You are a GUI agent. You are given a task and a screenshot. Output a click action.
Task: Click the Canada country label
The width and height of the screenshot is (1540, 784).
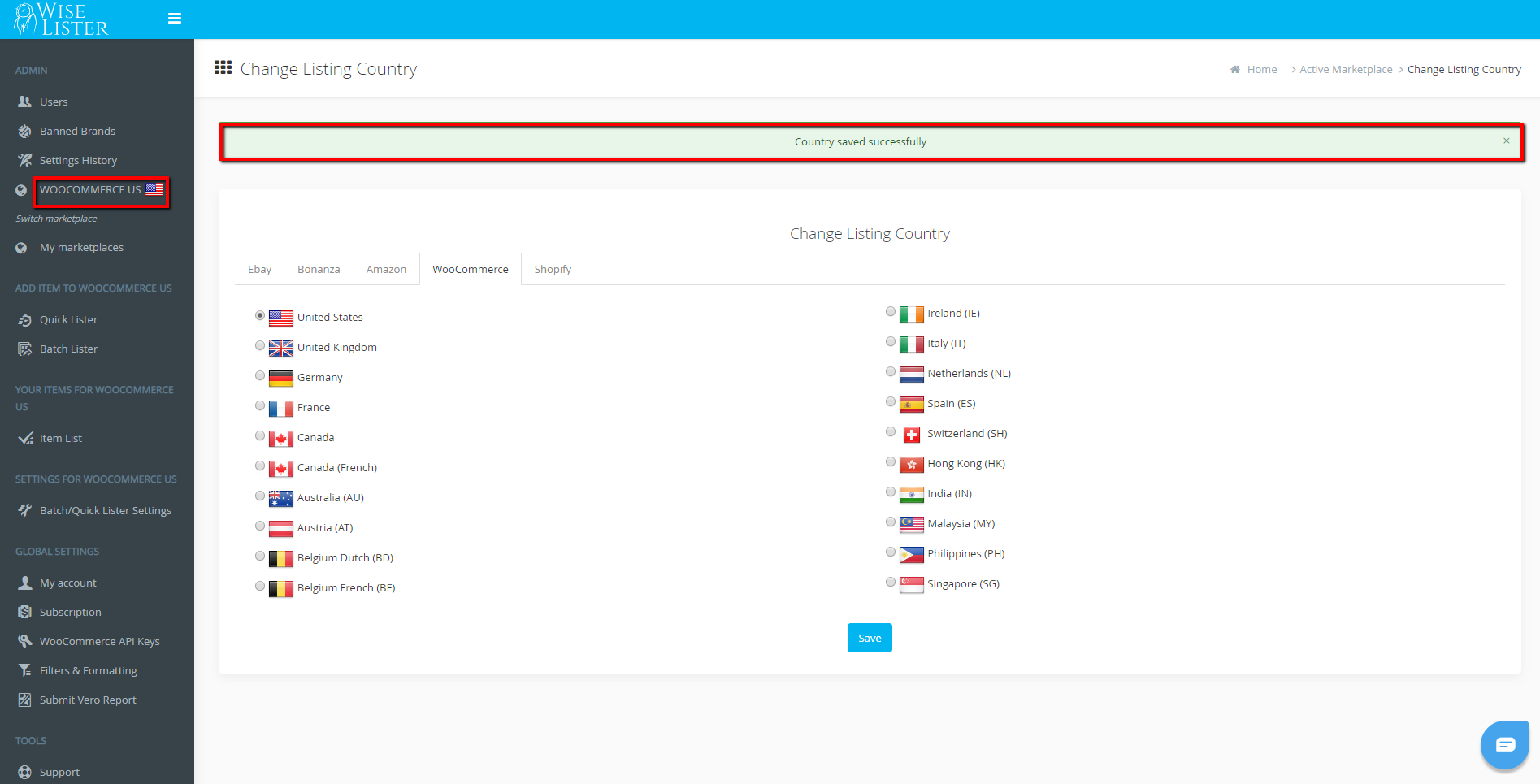point(315,438)
